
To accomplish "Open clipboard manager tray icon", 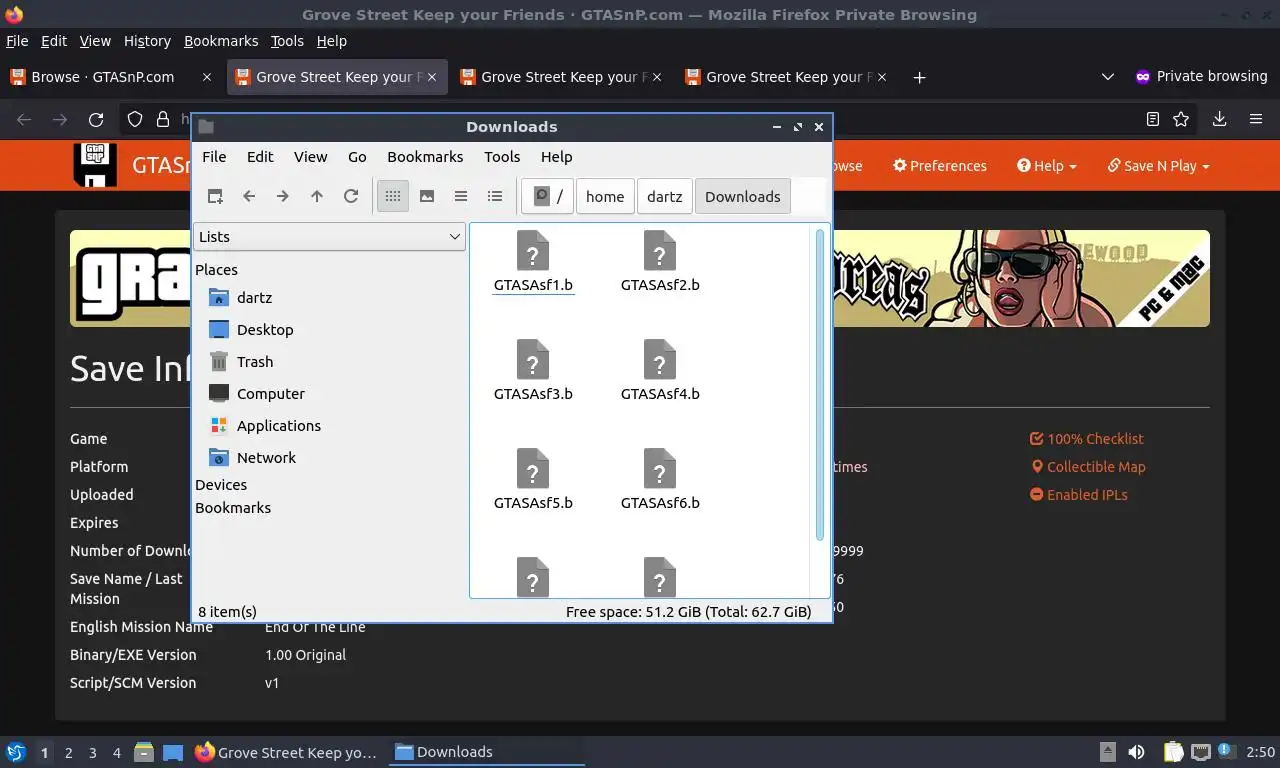I will tap(1174, 752).
